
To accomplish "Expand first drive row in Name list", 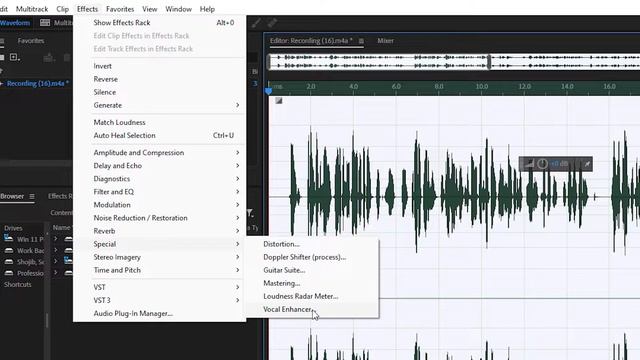I will tap(56, 239).
